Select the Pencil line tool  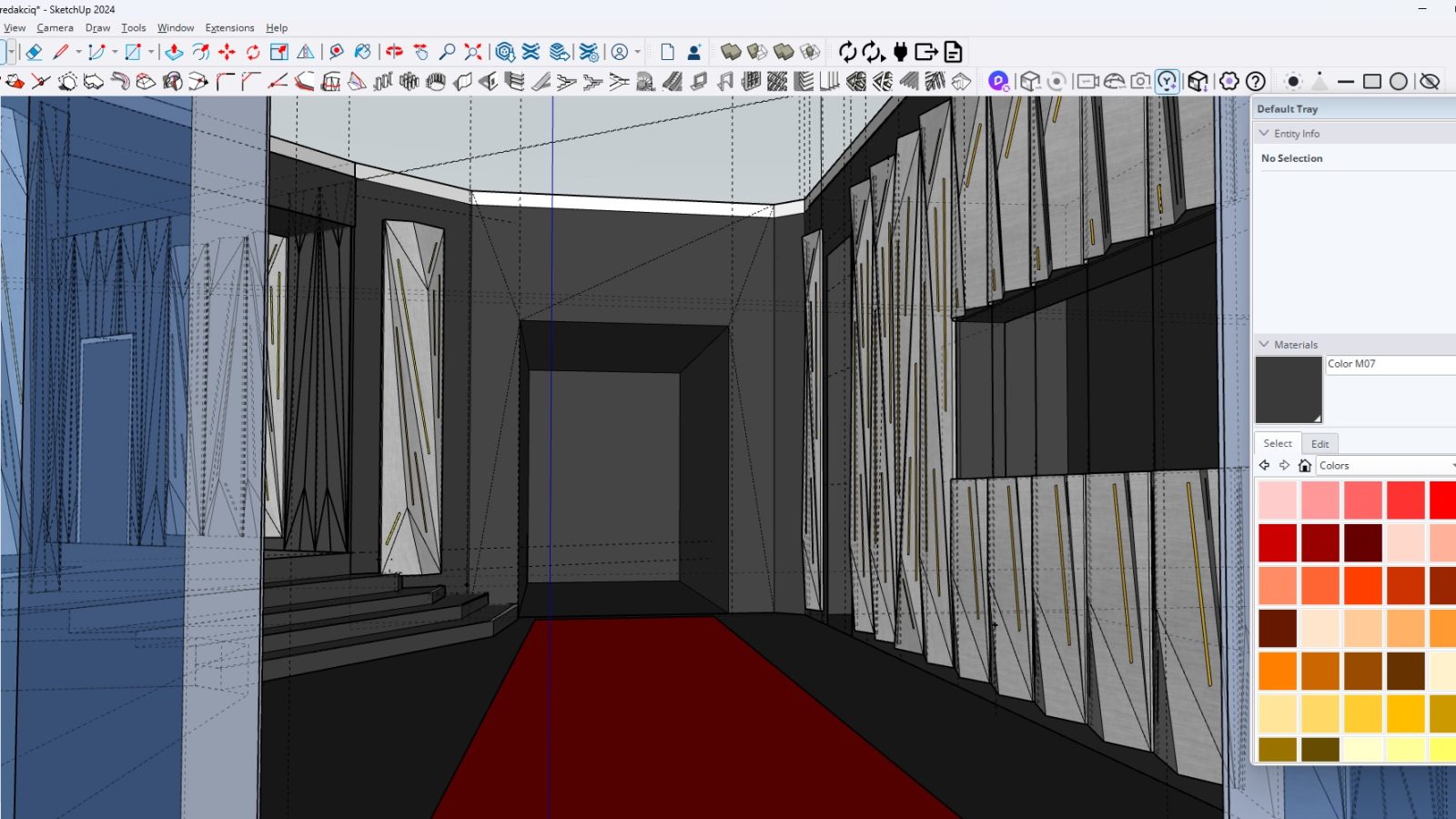[61, 52]
